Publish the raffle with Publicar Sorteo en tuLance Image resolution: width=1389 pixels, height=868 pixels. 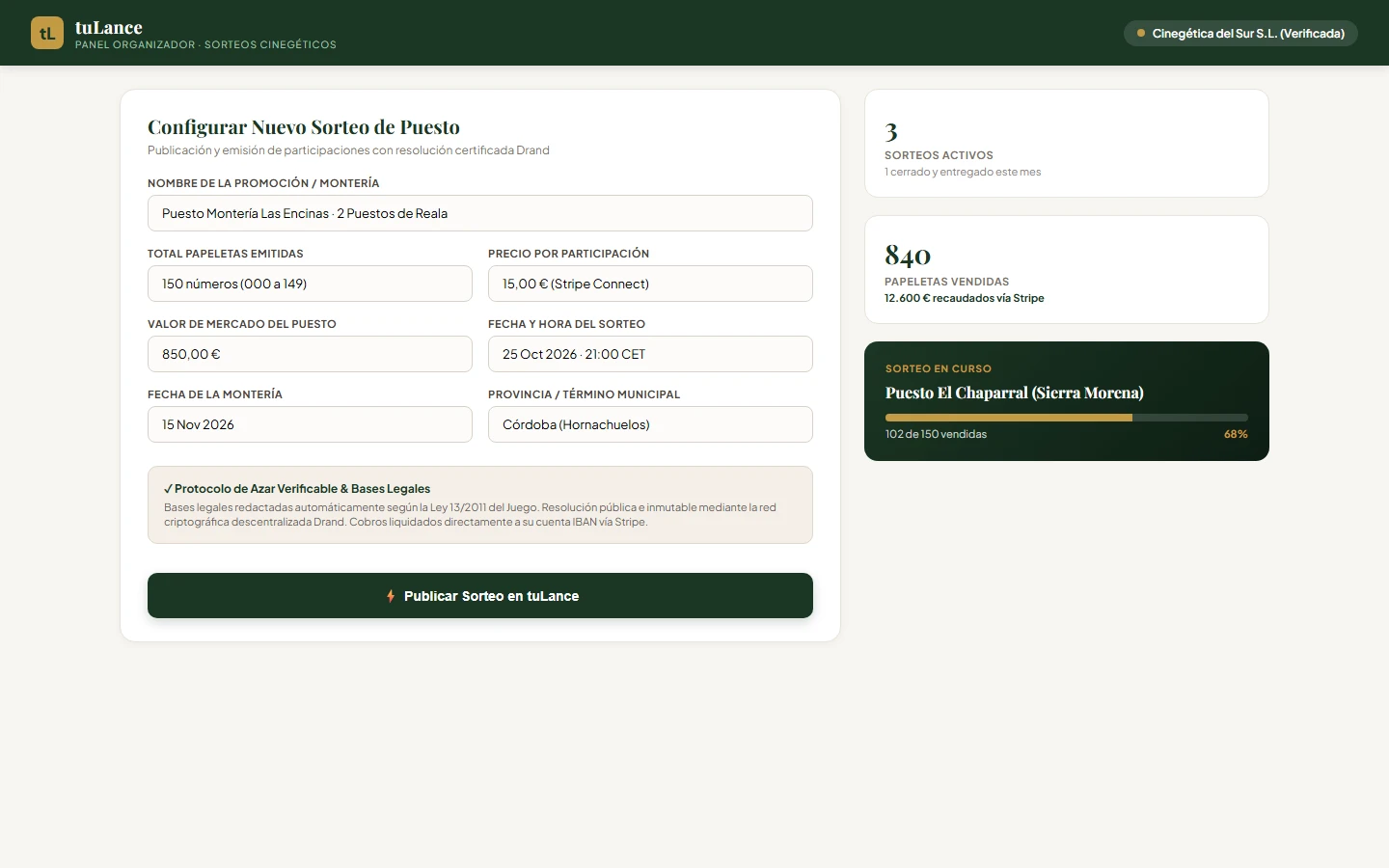pos(480,596)
